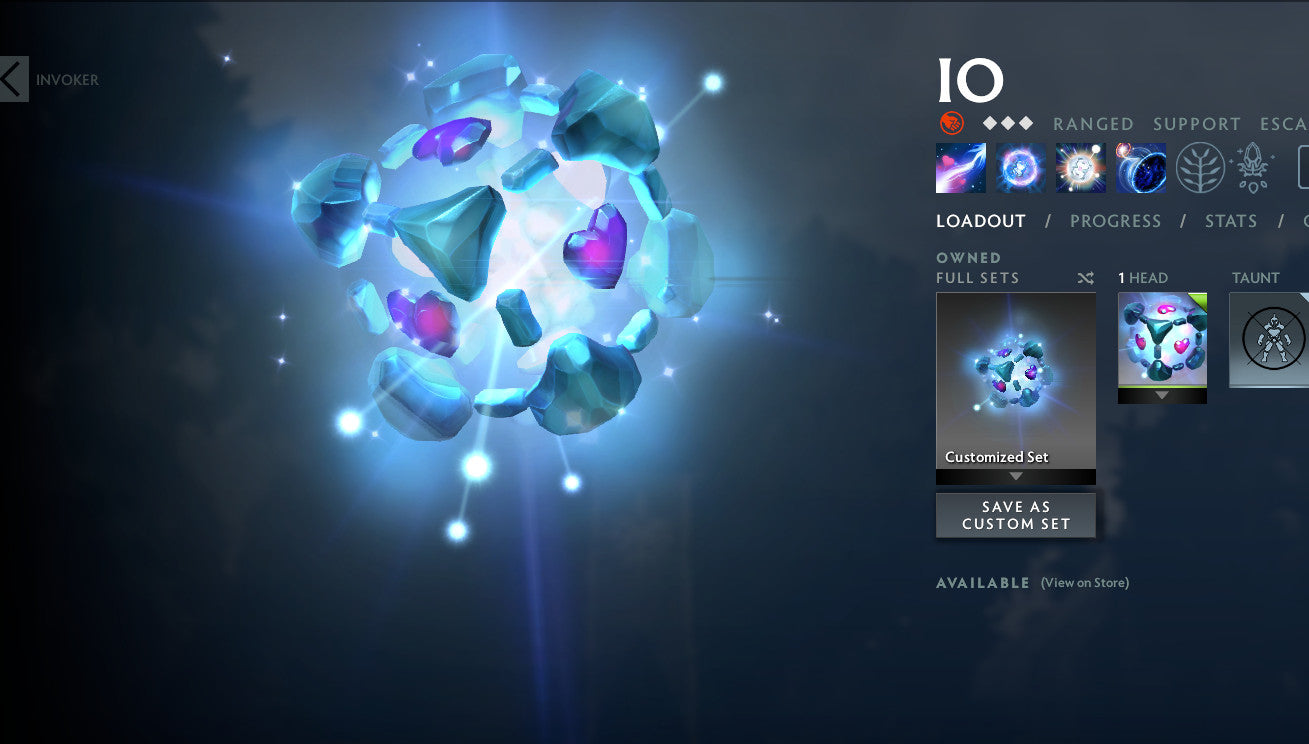Click the red strength attribute icon
The width and height of the screenshot is (1309, 744).
point(952,123)
